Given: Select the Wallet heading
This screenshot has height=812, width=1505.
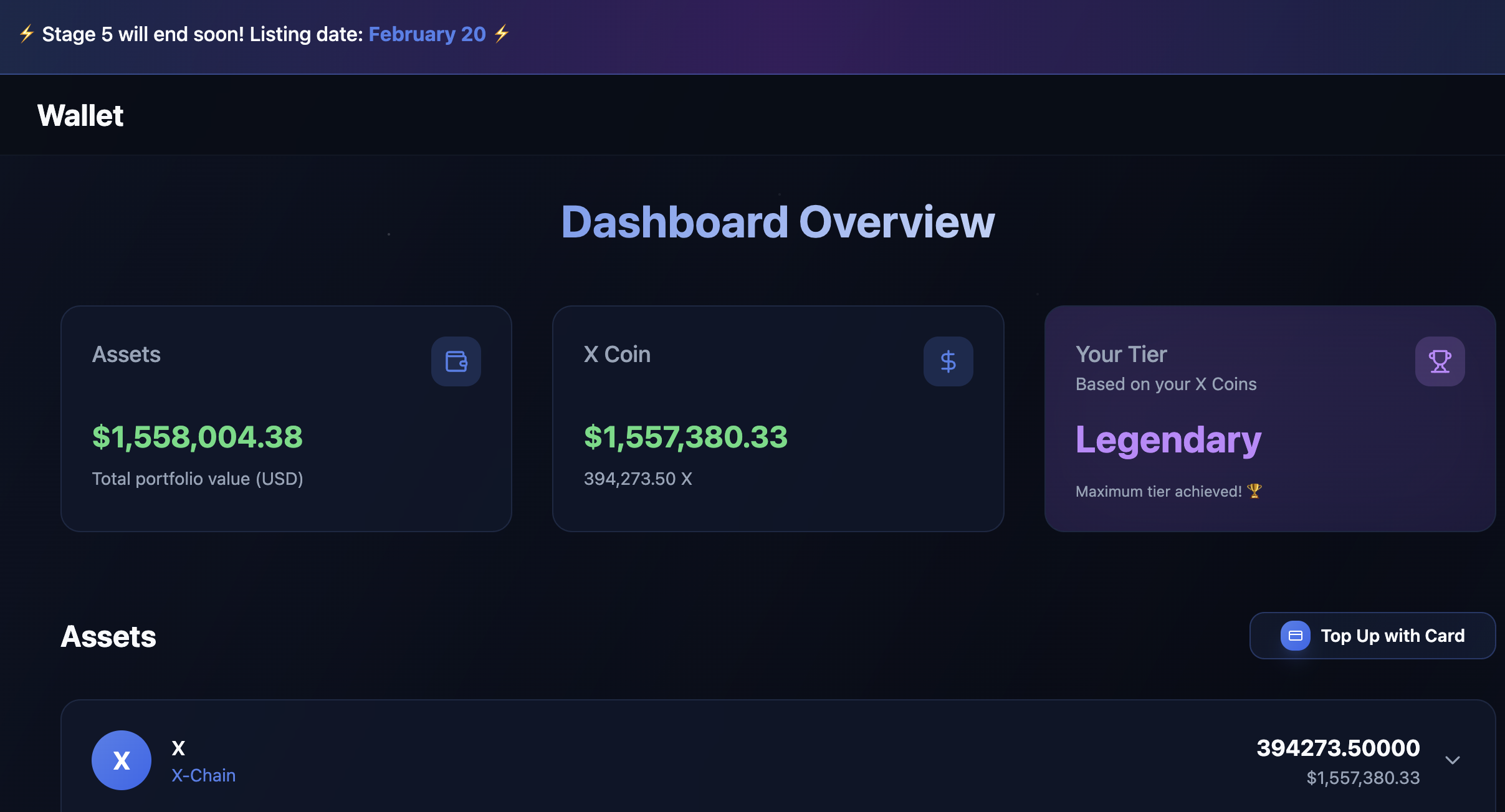Looking at the screenshot, I should [x=80, y=115].
